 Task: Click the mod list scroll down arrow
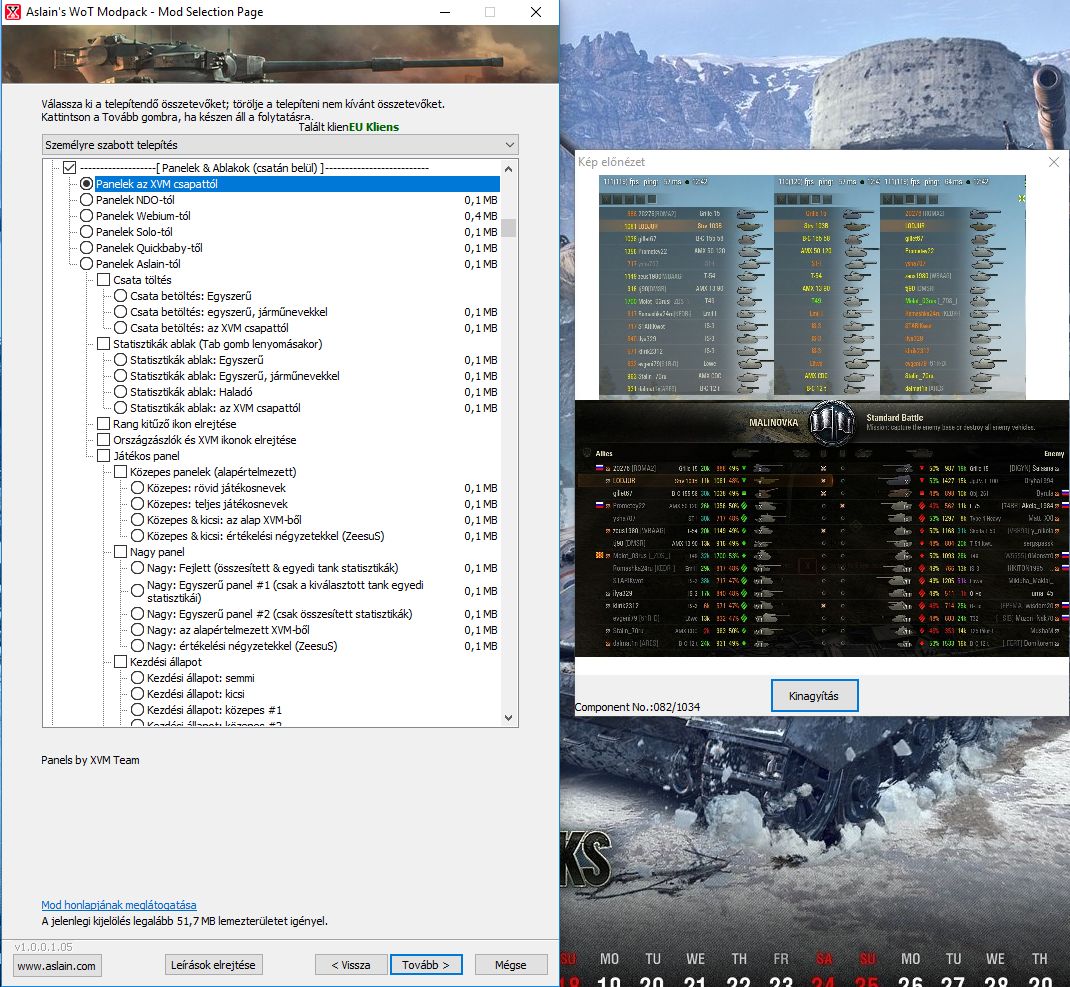[508, 718]
